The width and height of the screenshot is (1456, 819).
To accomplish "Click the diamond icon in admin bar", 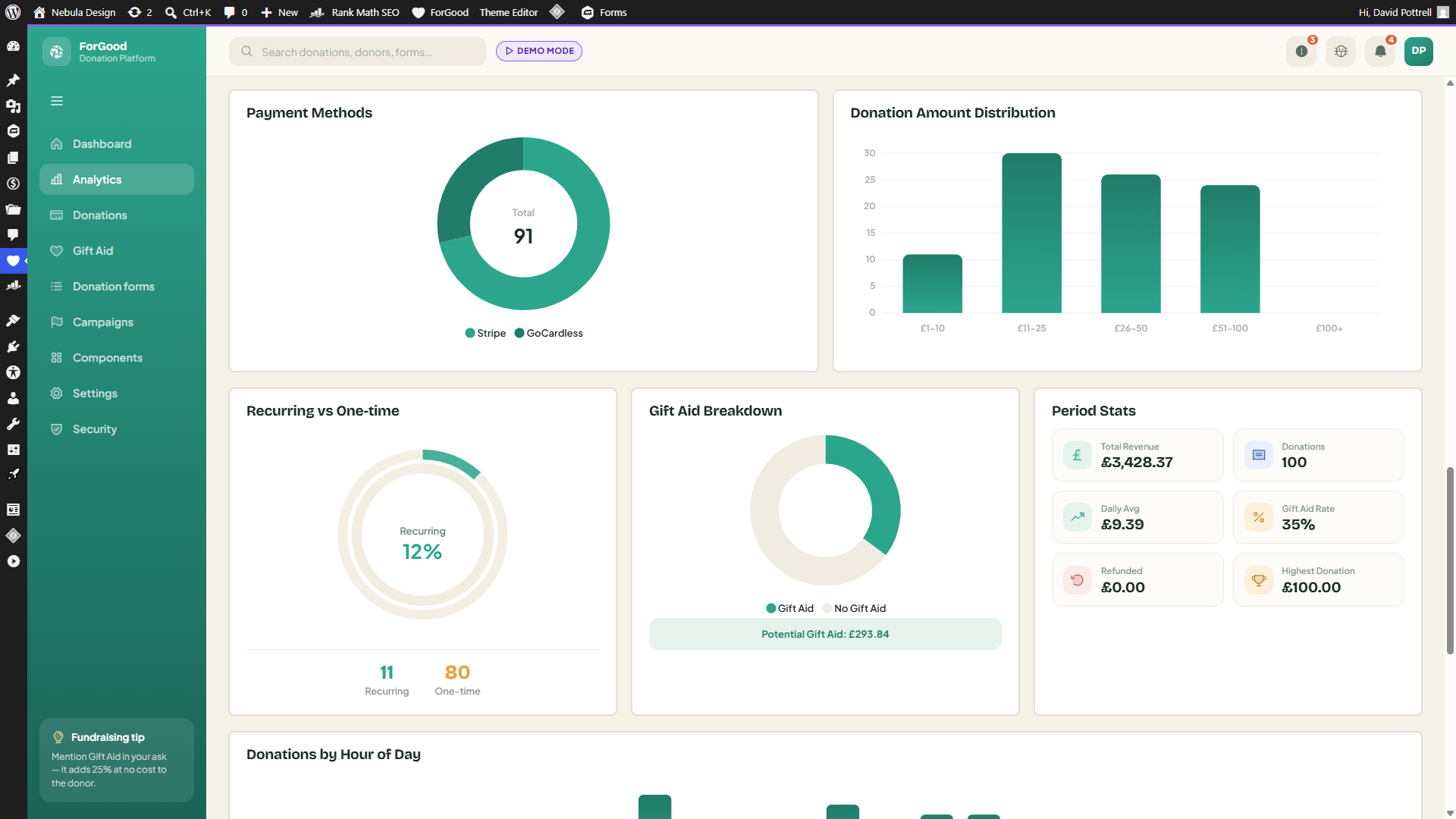I will pos(557,12).
